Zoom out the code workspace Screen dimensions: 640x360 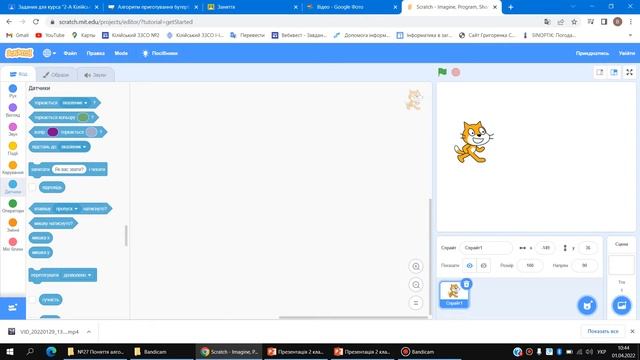tap(416, 284)
